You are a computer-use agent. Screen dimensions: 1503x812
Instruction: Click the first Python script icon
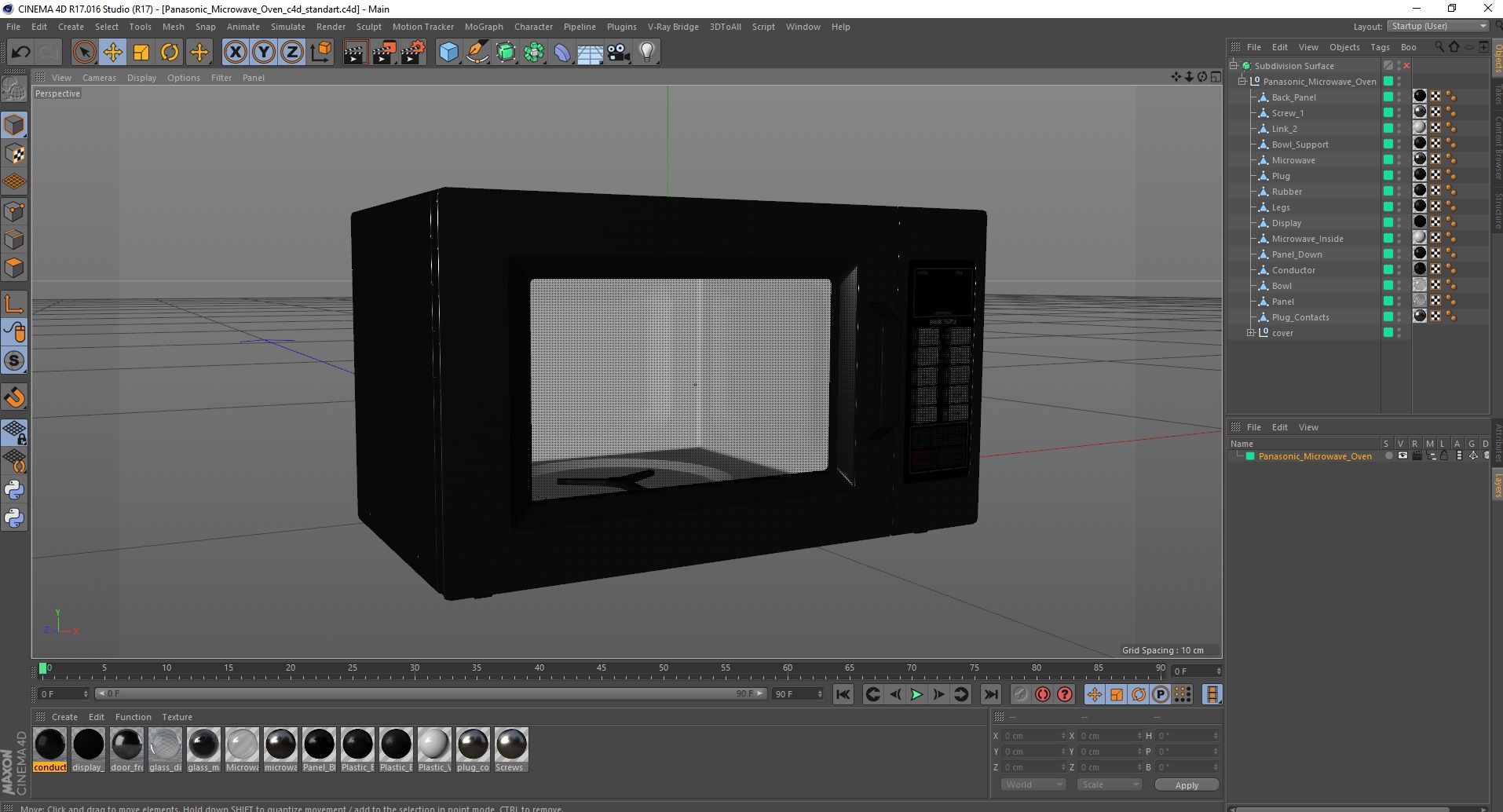click(14, 490)
